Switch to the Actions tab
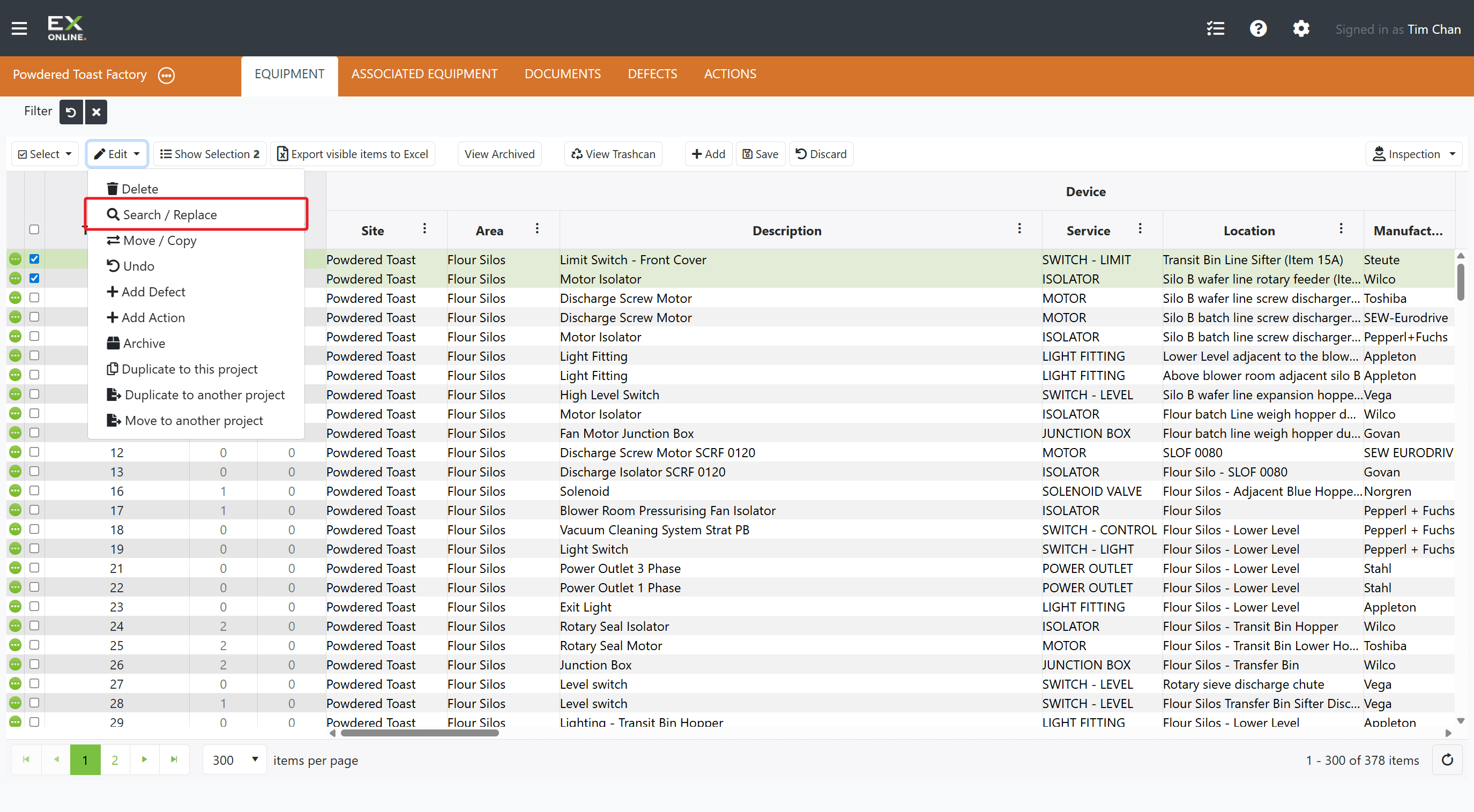Screen dimensions: 1474x812 click(x=730, y=74)
